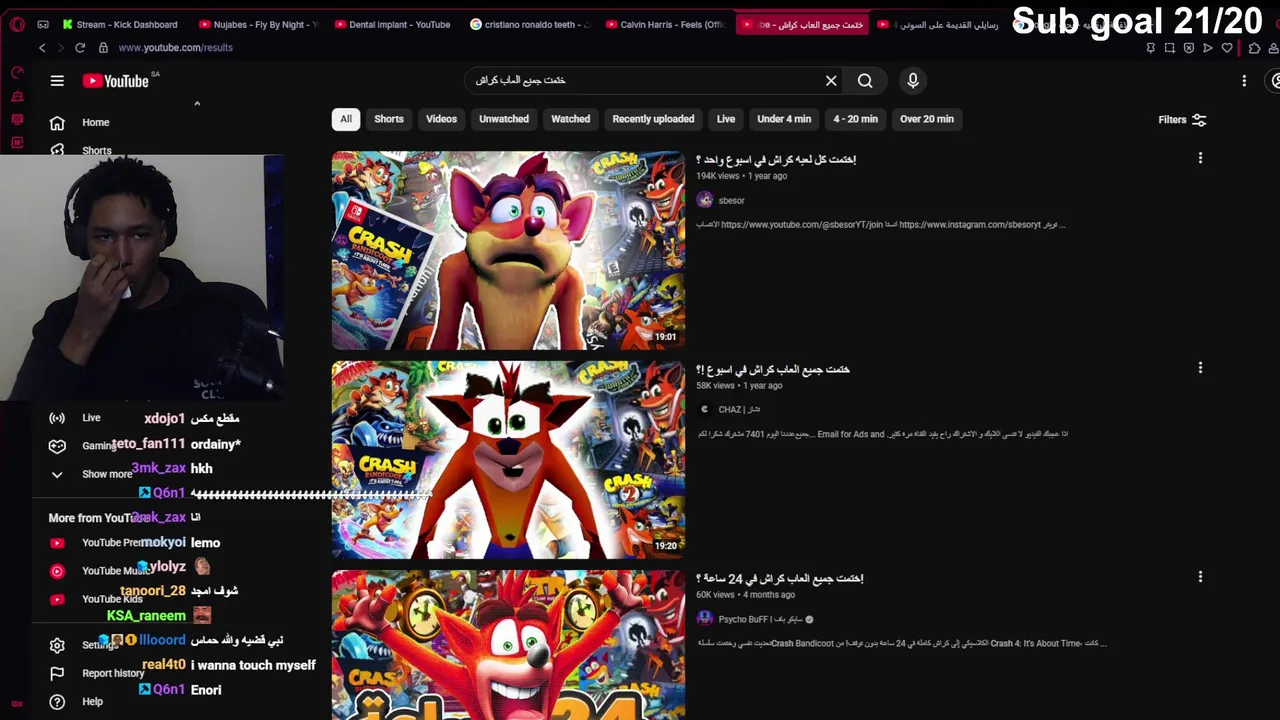Click the address bar padlock icon

click(x=102, y=48)
